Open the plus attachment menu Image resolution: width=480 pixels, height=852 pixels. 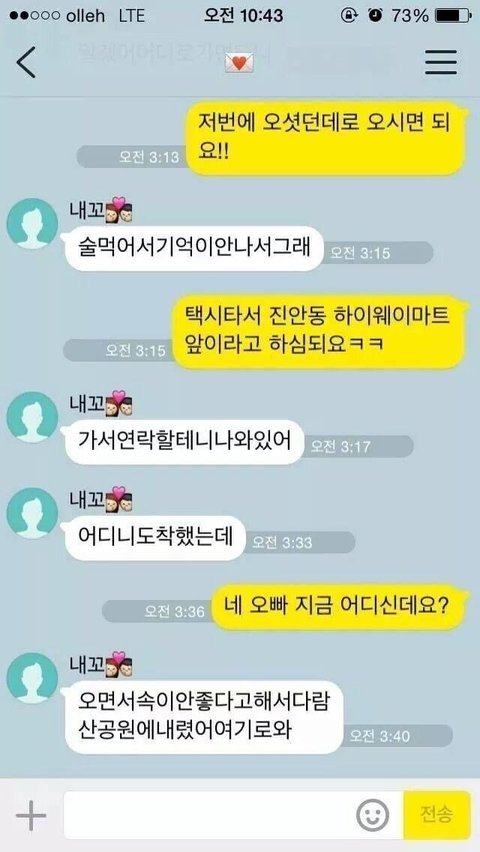pos(31,815)
